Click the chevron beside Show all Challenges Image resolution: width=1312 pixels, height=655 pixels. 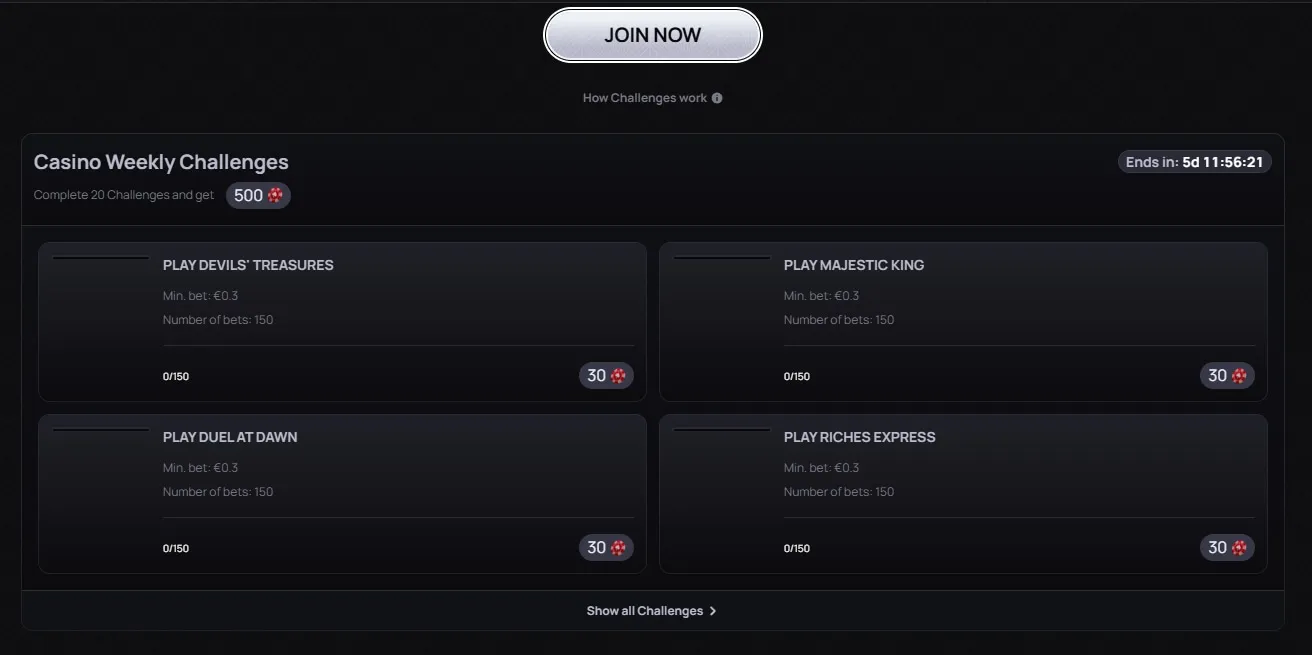tap(713, 610)
